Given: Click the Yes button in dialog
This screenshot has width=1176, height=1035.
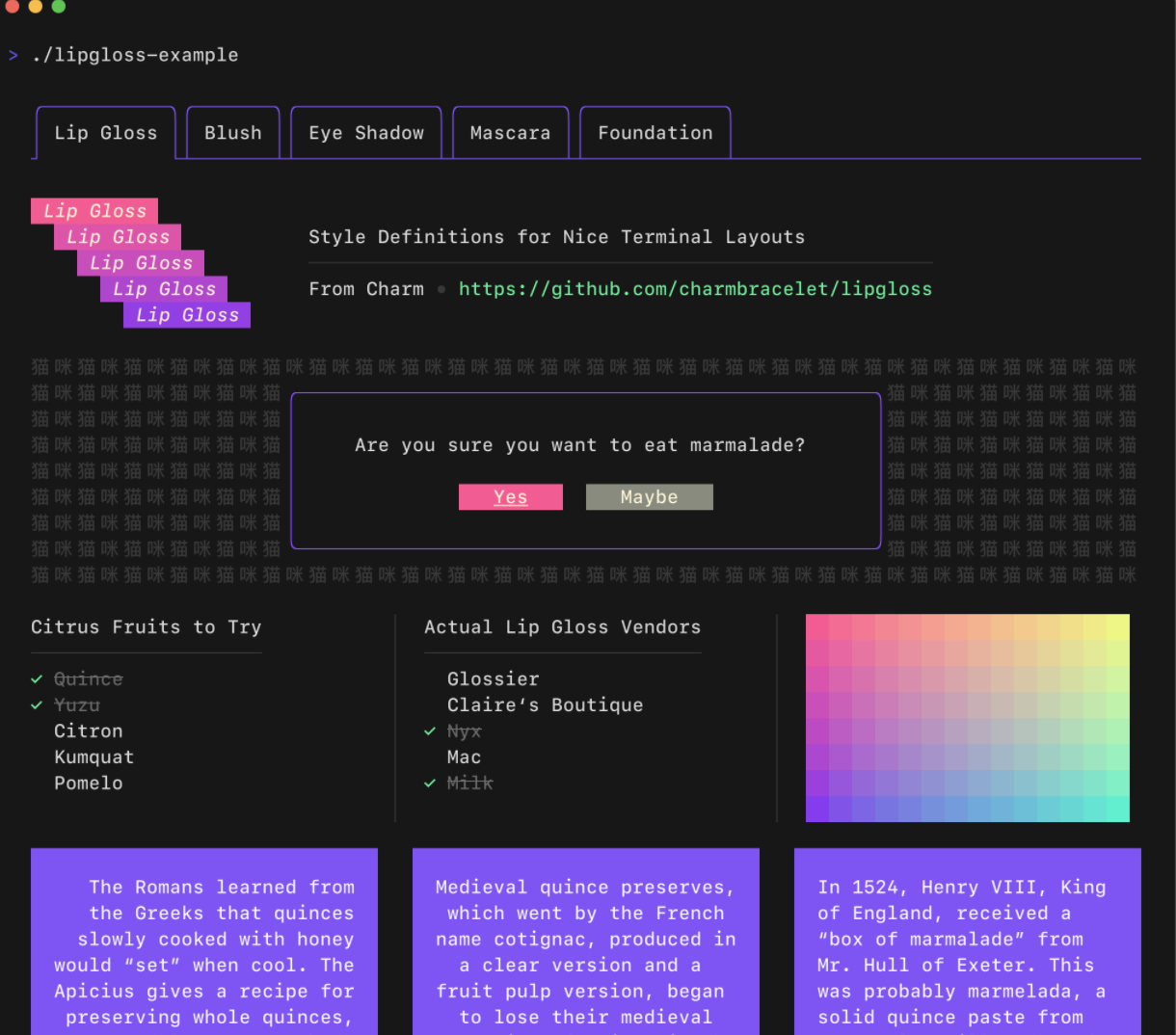Looking at the screenshot, I should pyautogui.click(x=511, y=497).
